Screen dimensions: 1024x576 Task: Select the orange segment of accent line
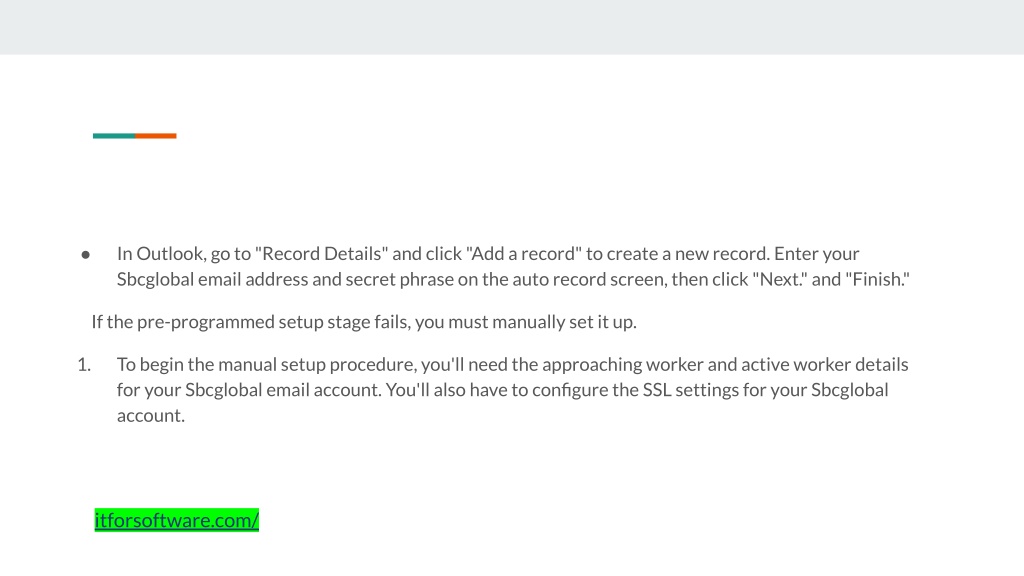pos(155,136)
